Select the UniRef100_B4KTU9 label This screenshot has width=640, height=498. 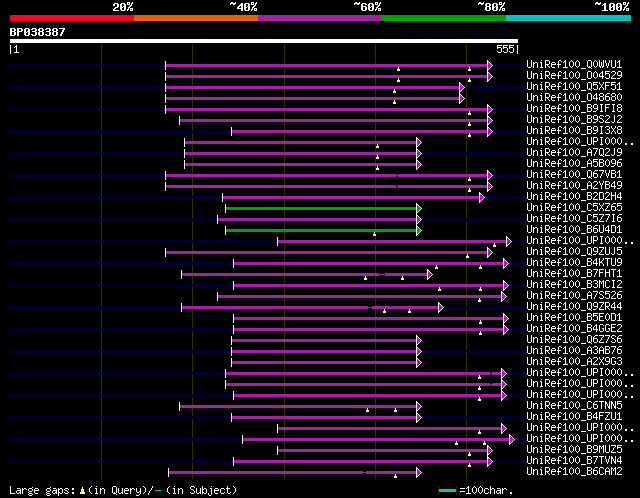pos(574,263)
